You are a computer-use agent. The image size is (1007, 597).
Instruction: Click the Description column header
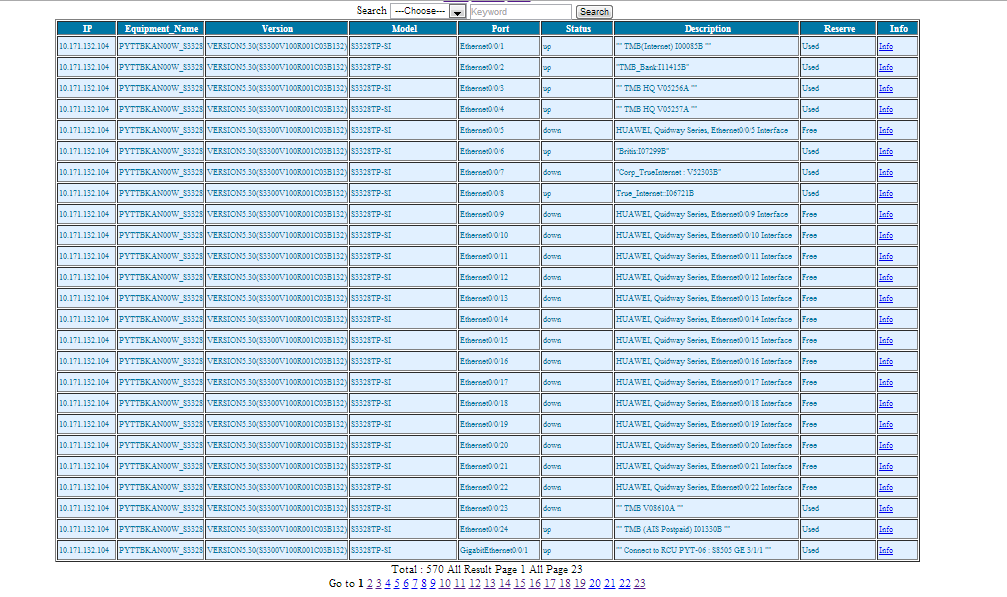coord(707,28)
